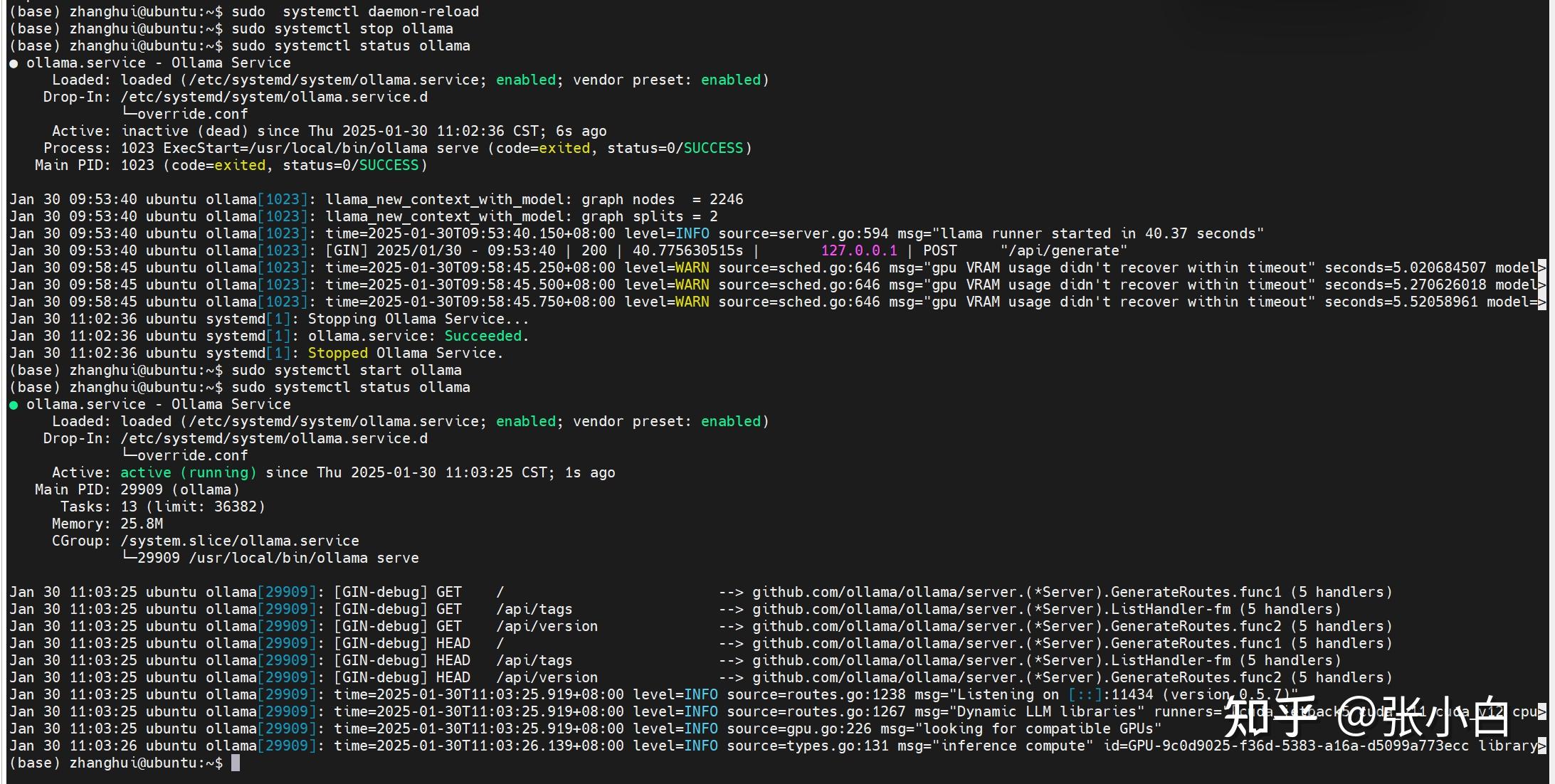Click the 'source=routes.go:1267' text

[x=816, y=711]
